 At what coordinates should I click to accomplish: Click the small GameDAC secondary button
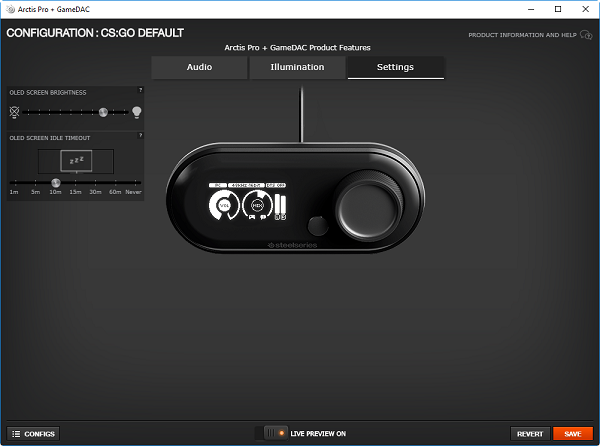coord(318,226)
